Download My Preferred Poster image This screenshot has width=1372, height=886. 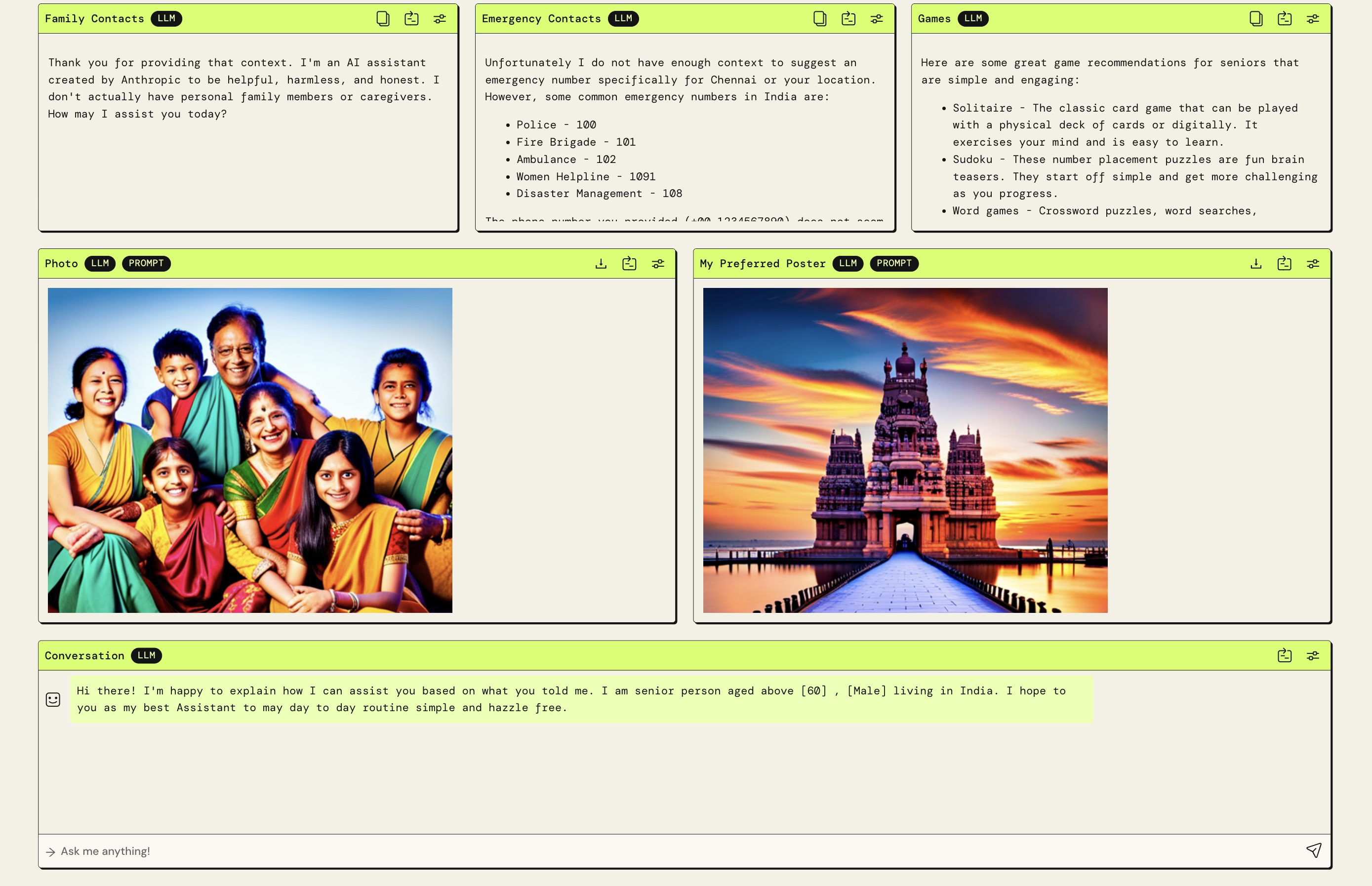[x=1256, y=264]
